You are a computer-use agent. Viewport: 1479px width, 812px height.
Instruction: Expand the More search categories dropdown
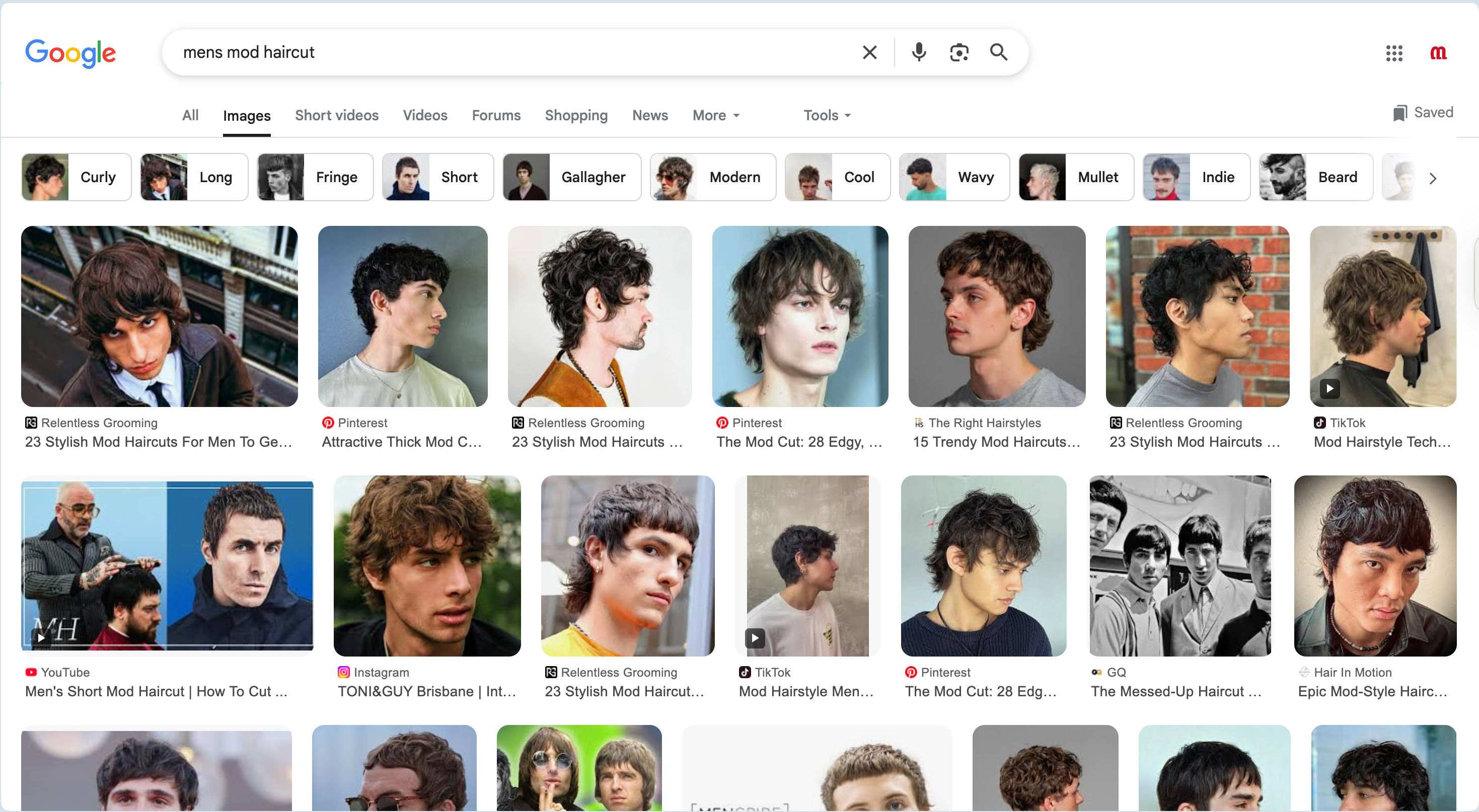click(x=715, y=115)
